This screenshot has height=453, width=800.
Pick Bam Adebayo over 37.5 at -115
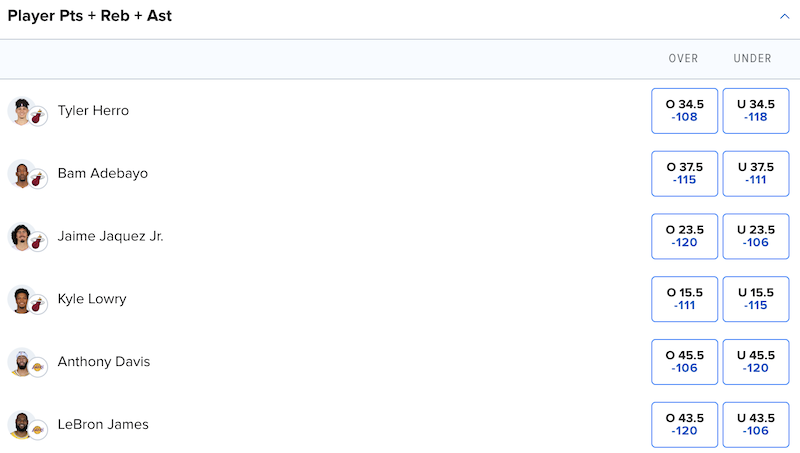(x=684, y=173)
